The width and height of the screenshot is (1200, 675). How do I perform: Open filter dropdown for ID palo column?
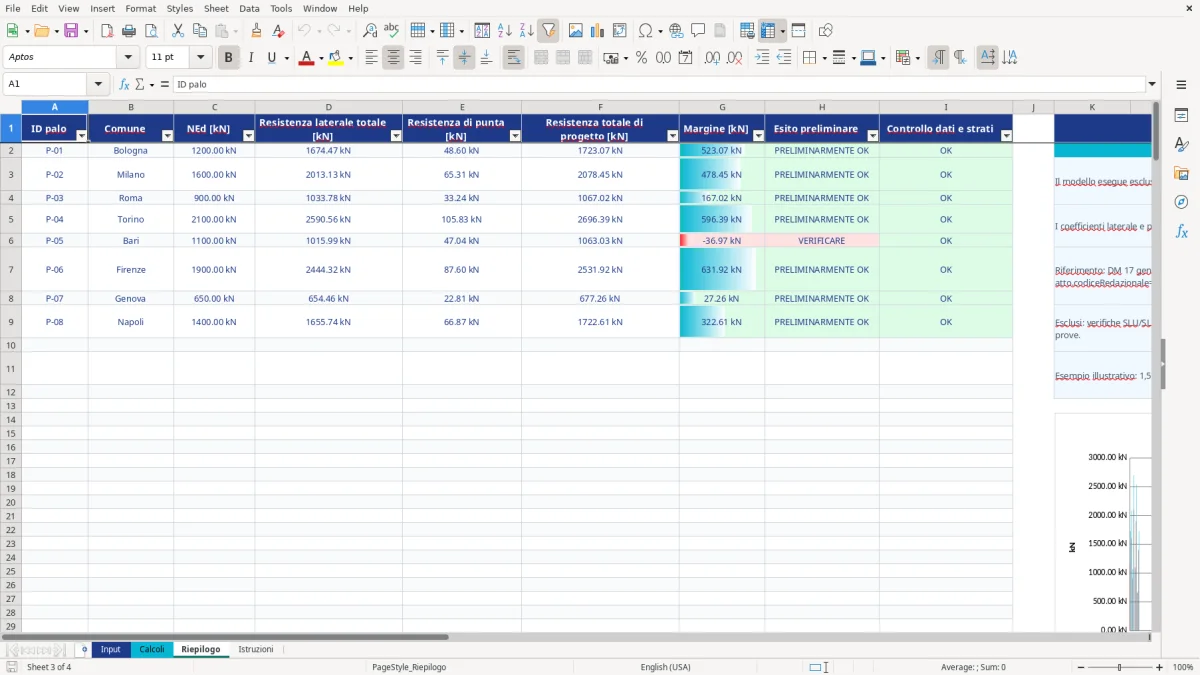[x=81, y=135]
